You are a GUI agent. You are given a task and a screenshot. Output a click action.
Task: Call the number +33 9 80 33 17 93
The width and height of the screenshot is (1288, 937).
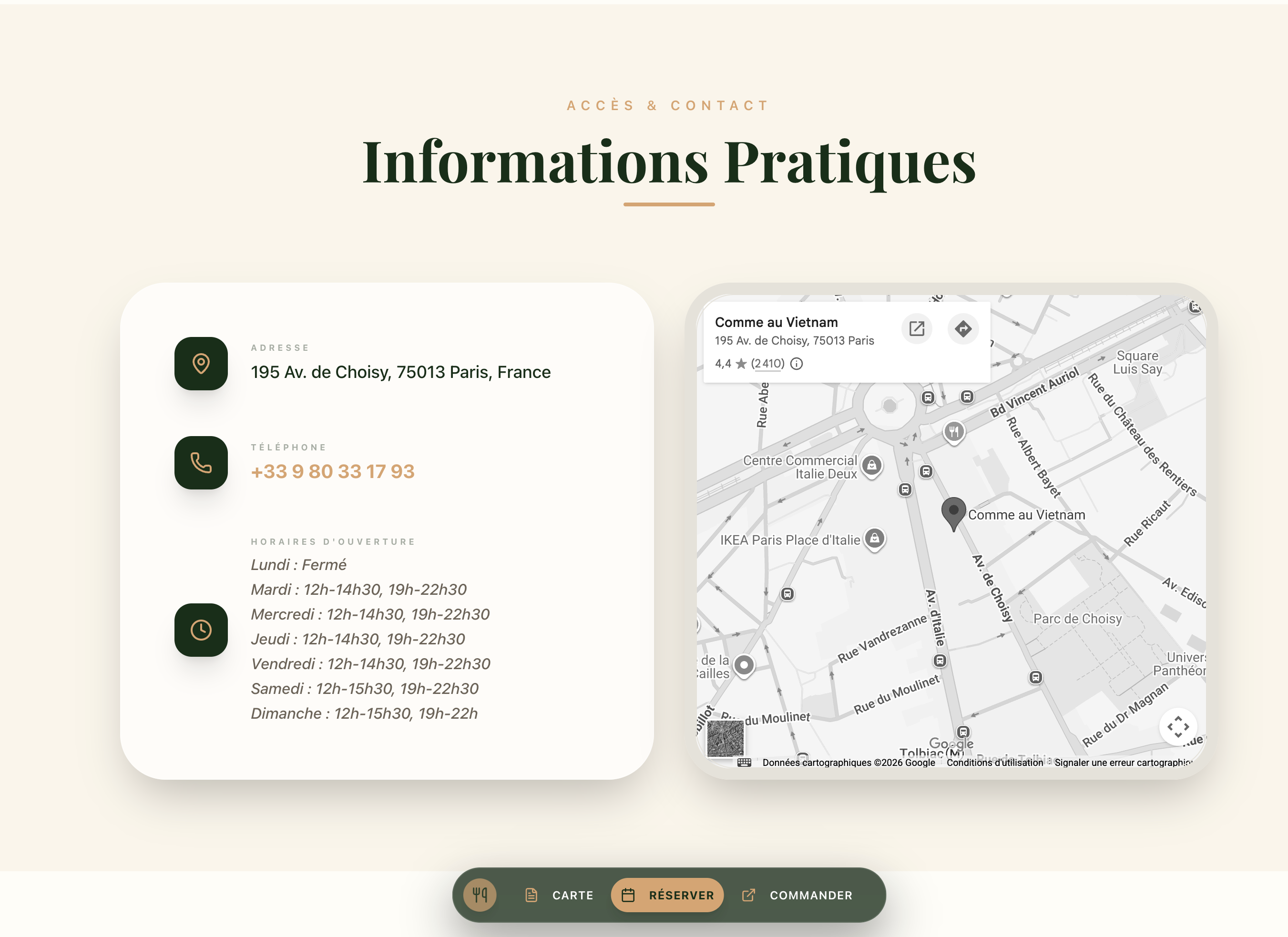(x=333, y=471)
